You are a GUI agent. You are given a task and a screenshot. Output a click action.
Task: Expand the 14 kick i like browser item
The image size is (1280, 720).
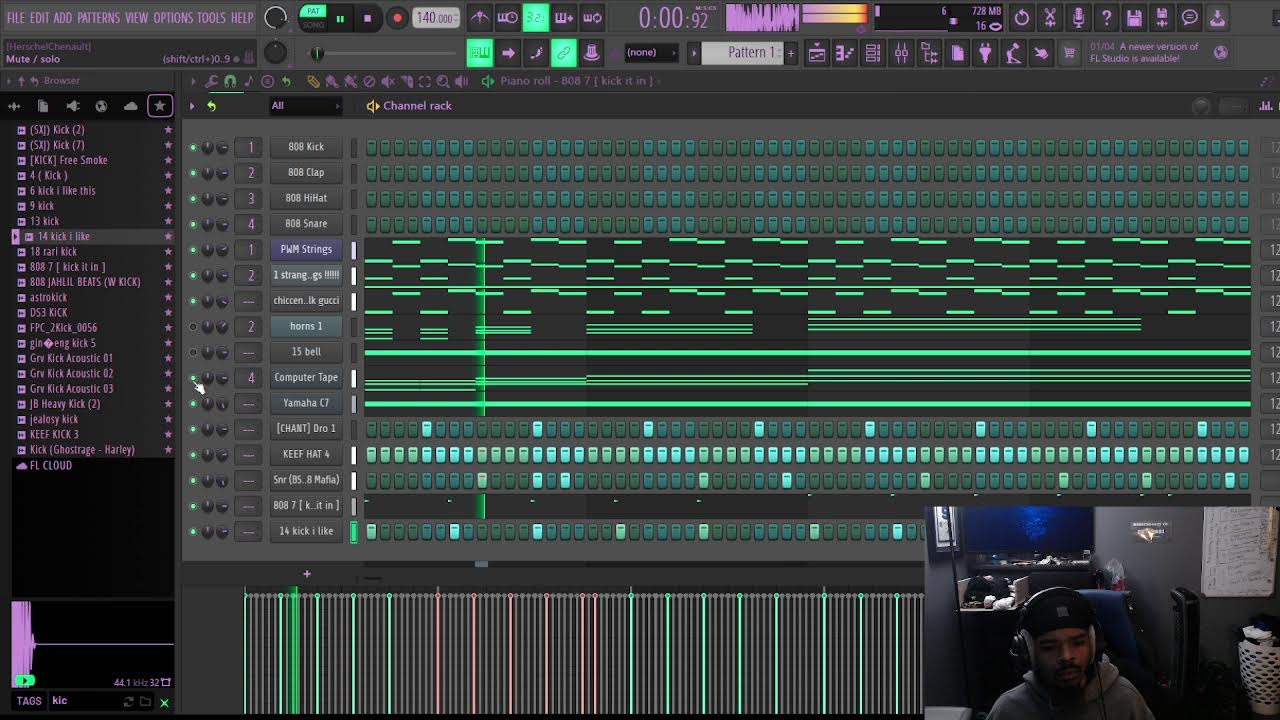[15, 237]
